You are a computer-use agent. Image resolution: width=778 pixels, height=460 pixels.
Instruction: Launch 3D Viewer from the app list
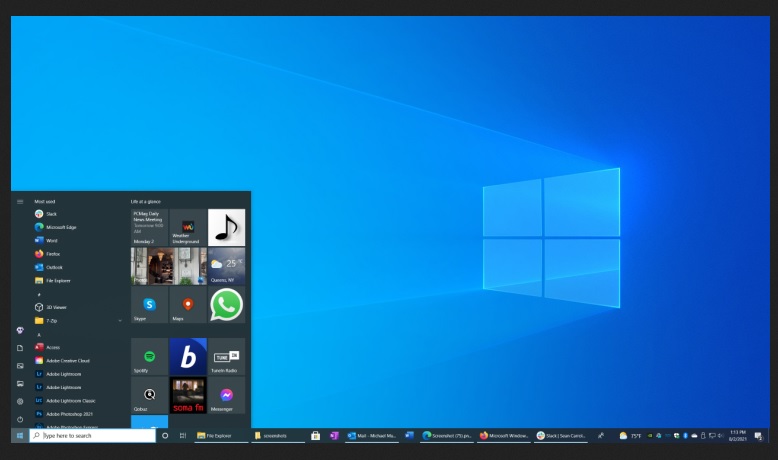point(51,308)
